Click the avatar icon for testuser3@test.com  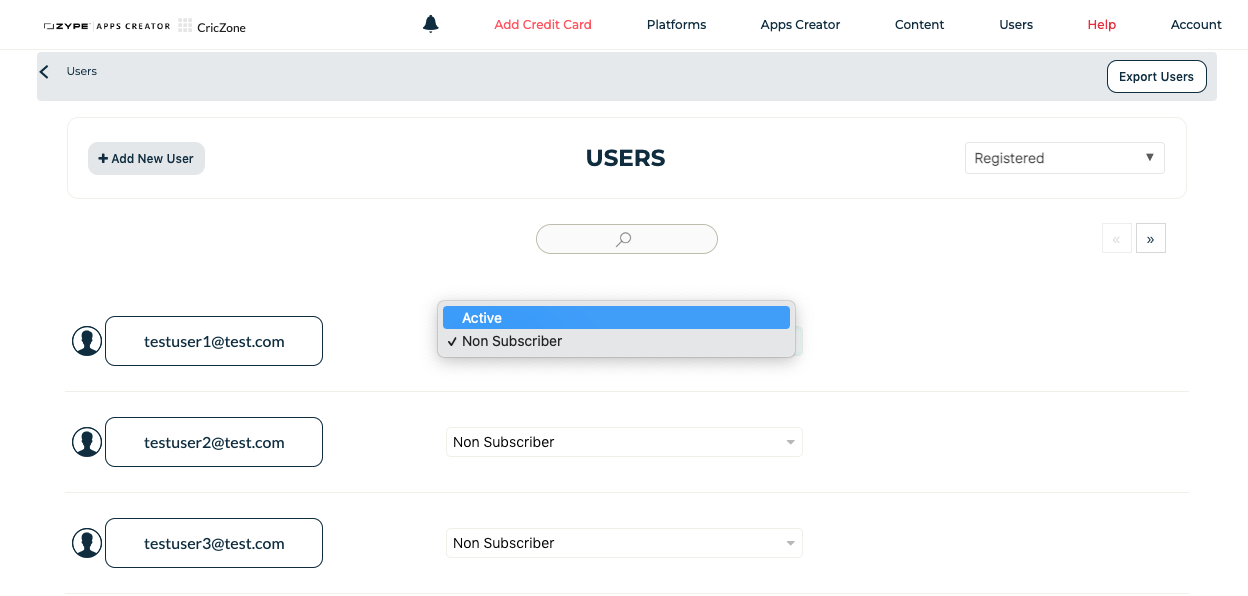(x=87, y=542)
